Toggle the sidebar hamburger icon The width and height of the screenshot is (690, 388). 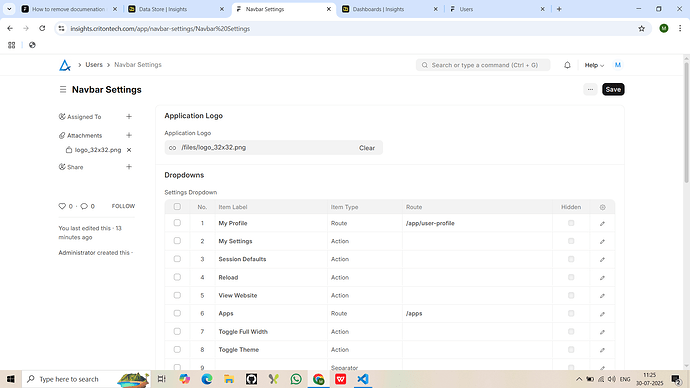click(63, 90)
